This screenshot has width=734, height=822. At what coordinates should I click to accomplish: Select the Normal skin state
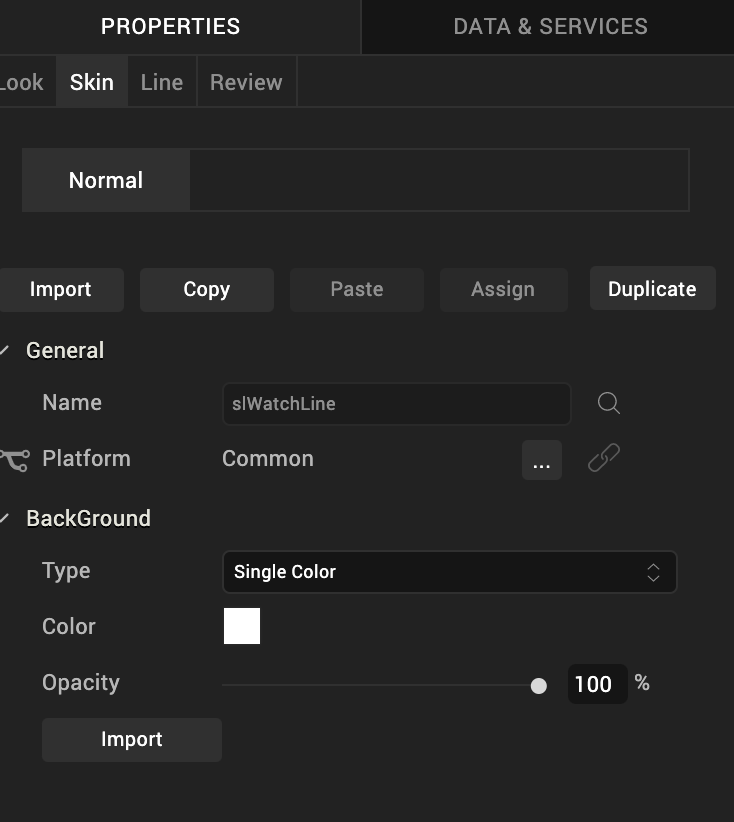106,180
